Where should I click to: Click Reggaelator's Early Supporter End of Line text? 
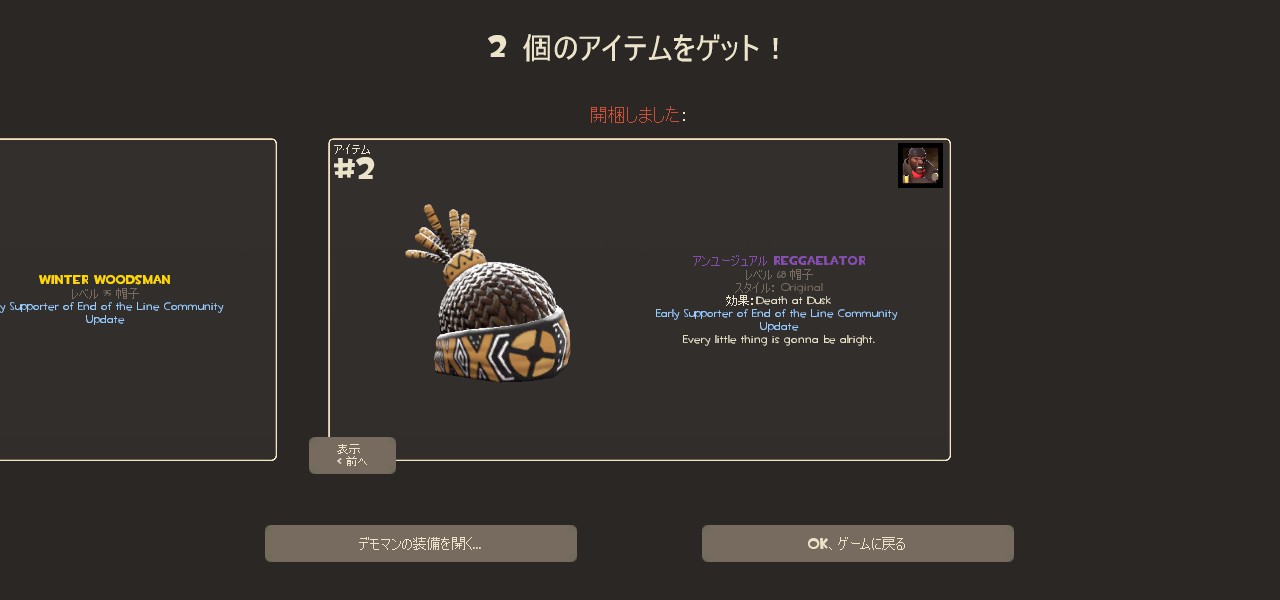[x=777, y=320]
